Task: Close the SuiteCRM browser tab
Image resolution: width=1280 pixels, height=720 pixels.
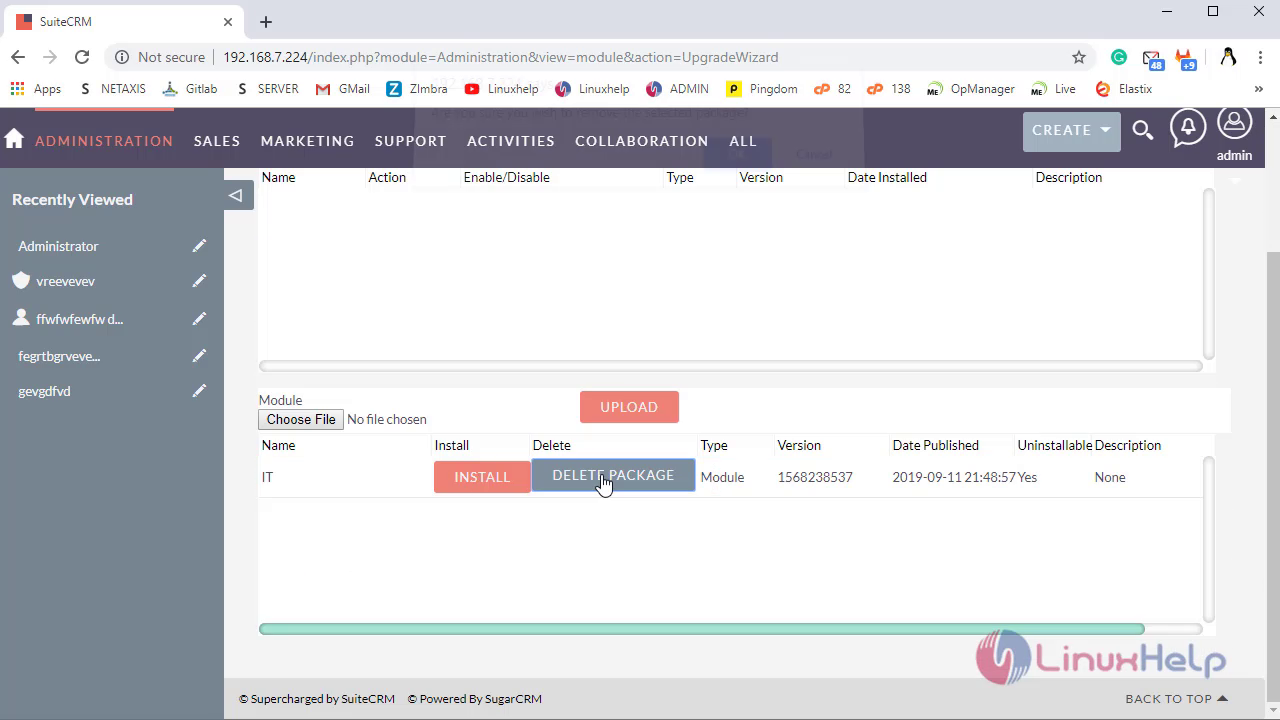Action: pos(228,21)
